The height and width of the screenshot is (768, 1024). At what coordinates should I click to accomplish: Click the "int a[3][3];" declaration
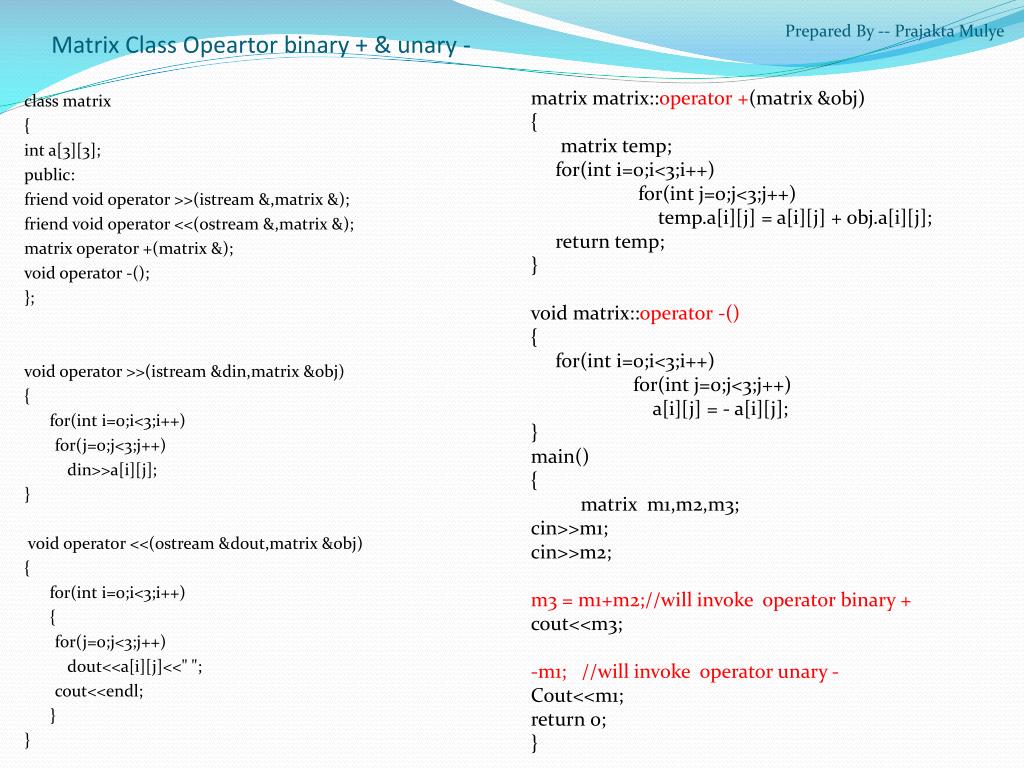pos(63,151)
